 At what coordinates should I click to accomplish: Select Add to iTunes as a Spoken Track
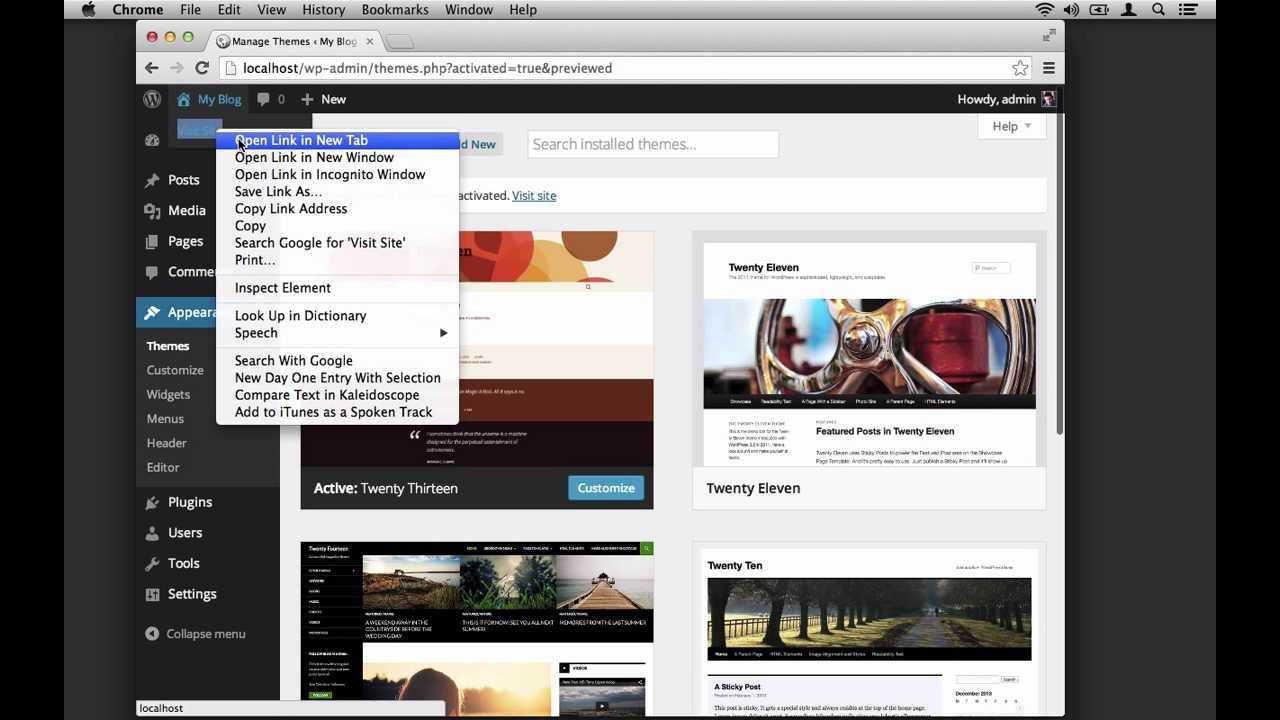(338, 412)
